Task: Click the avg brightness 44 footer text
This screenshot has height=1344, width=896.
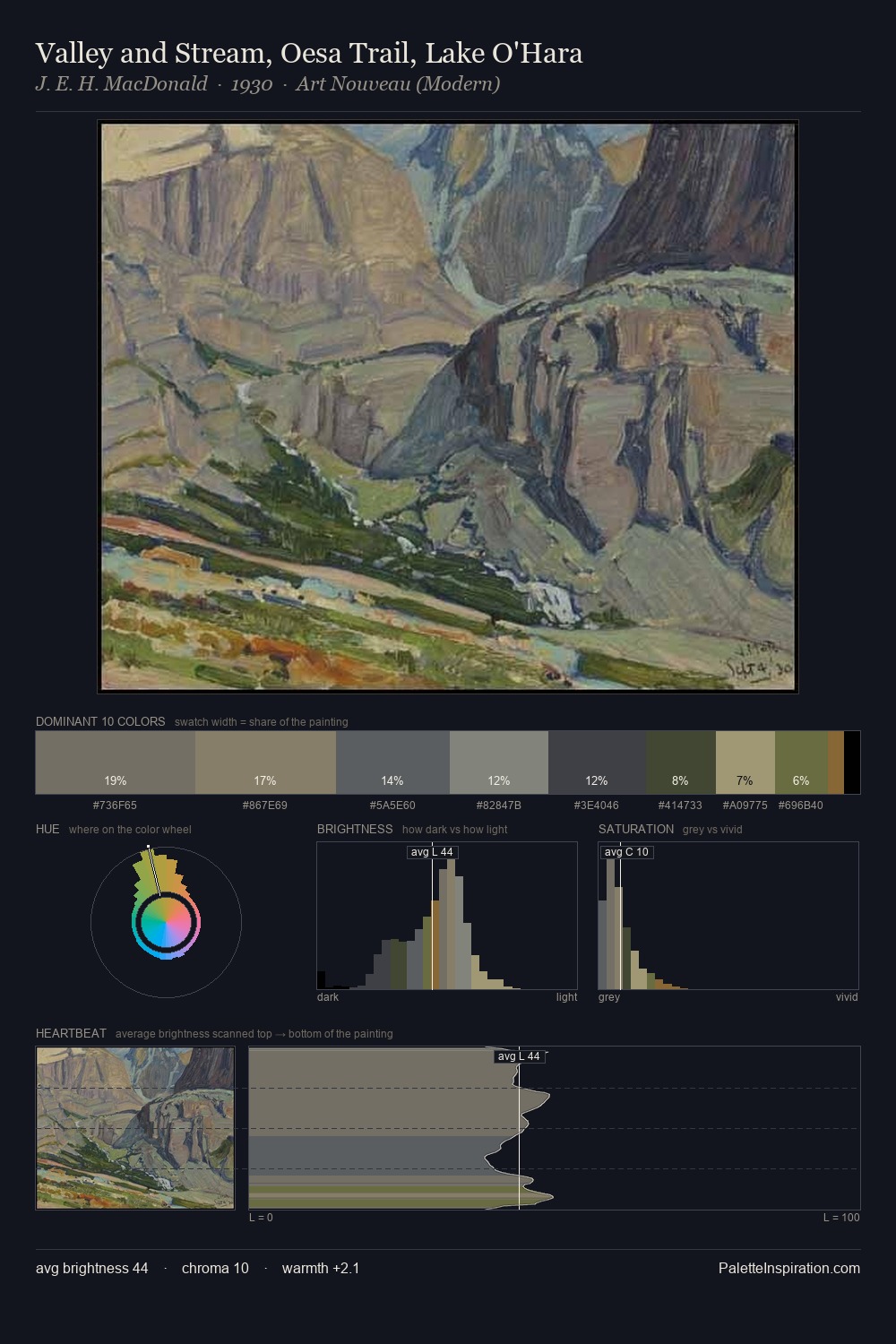Action: (x=92, y=1268)
